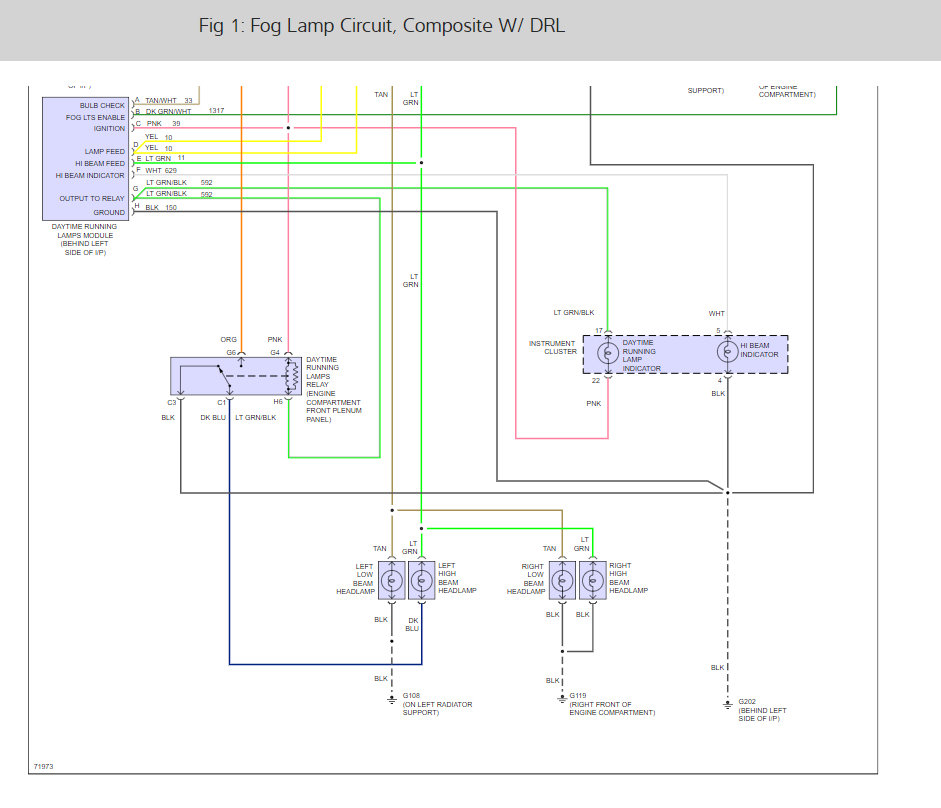Click relay terminal label G4
941x808 pixels.
275,353
